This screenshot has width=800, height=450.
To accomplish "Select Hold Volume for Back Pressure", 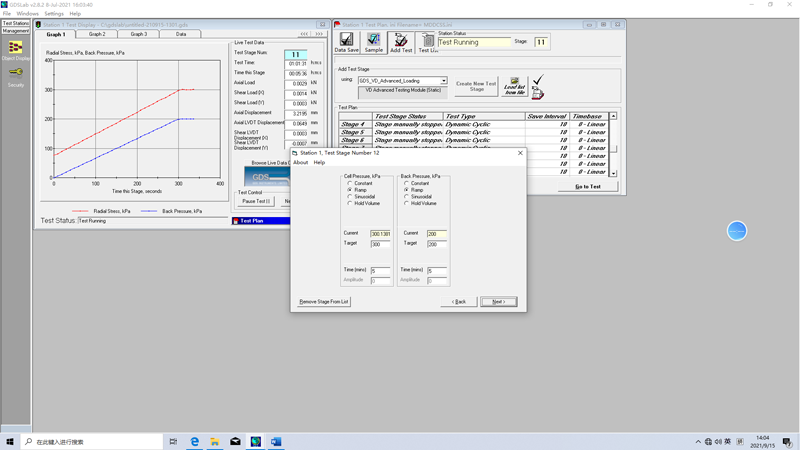I will pyautogui.click(x=407, y=203).
